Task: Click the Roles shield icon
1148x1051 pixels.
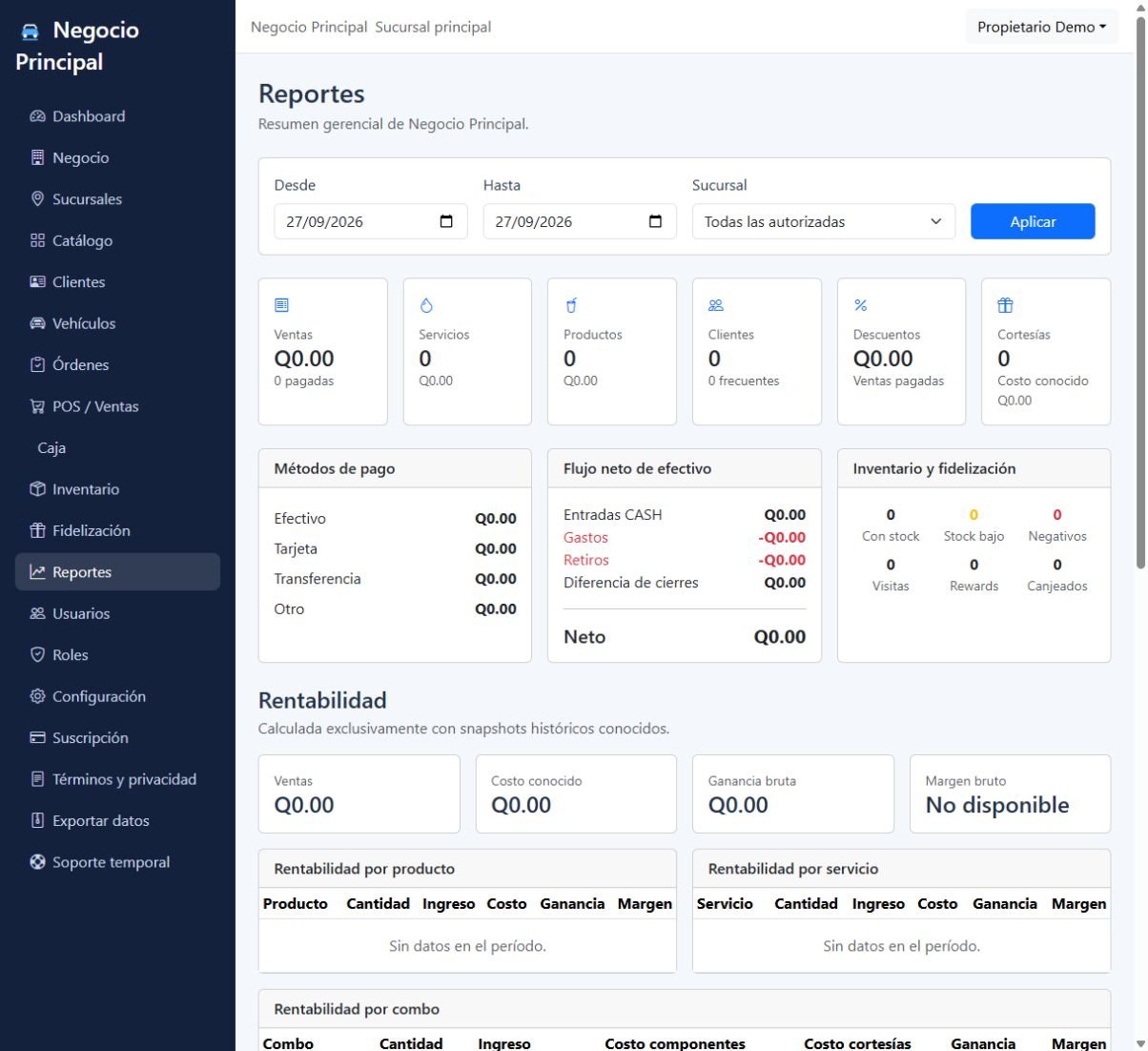Action: click(37, 655)
